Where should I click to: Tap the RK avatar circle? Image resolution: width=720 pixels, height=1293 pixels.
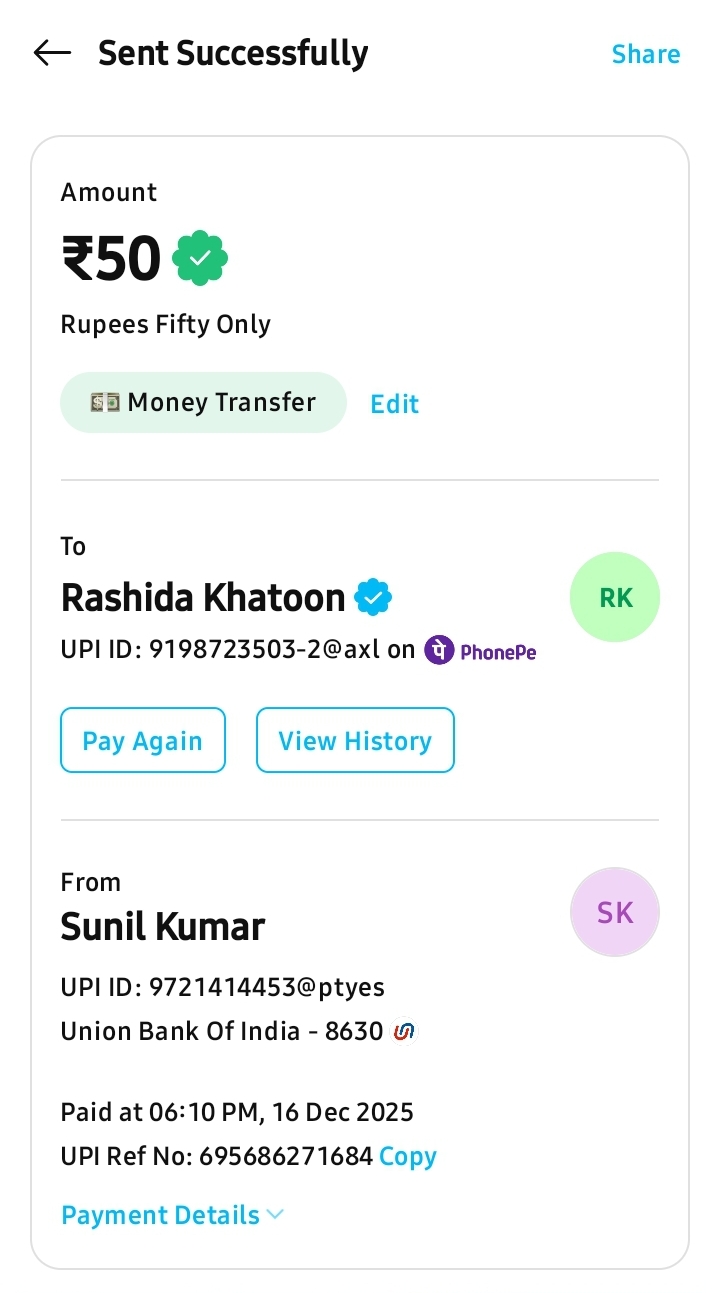614,597
